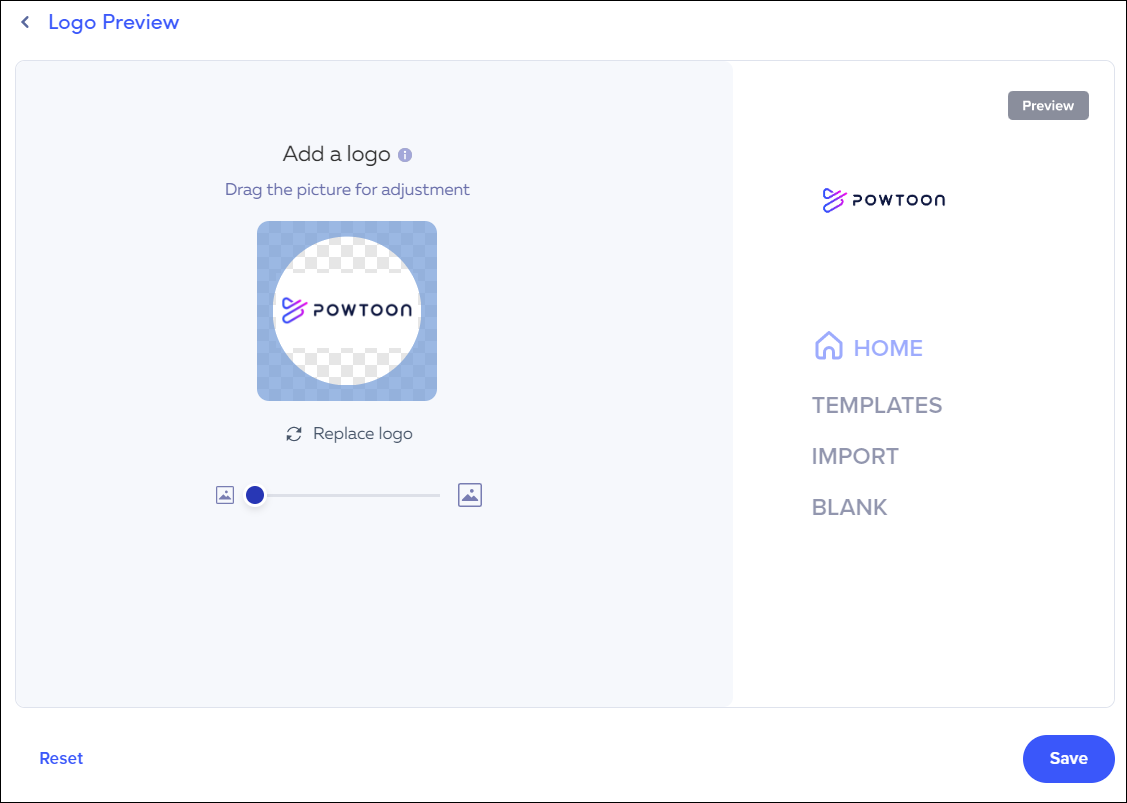Select BLANK in the preview sidebar
The width and height of the screenshot is (1127, 803).
849,507
